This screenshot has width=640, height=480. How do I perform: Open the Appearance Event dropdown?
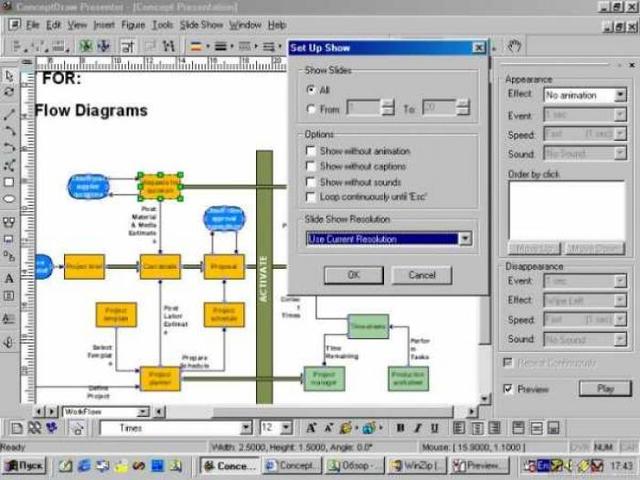620,115
